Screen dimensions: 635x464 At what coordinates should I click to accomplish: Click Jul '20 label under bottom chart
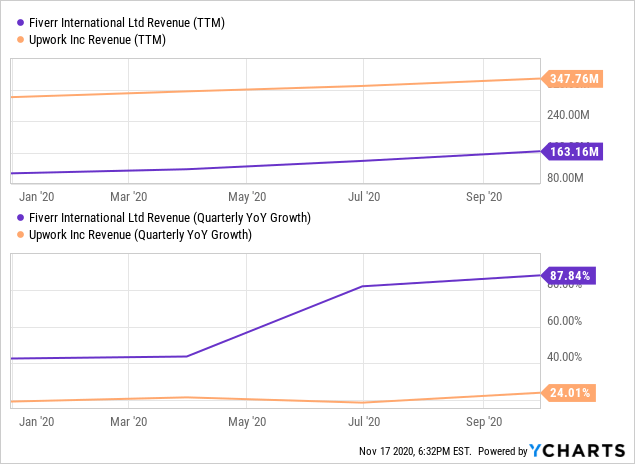(364, 422)
